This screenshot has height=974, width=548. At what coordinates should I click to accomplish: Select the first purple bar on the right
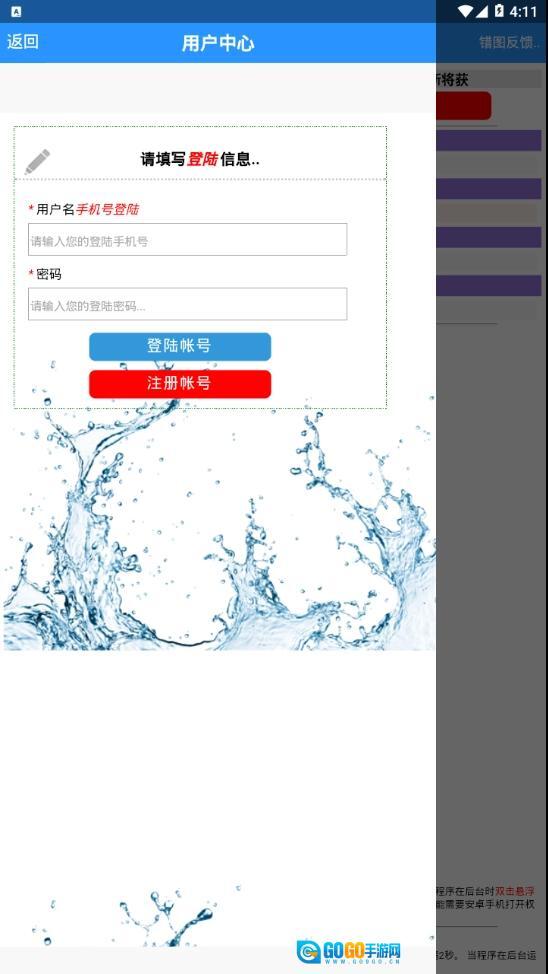(x=488, y=140)
